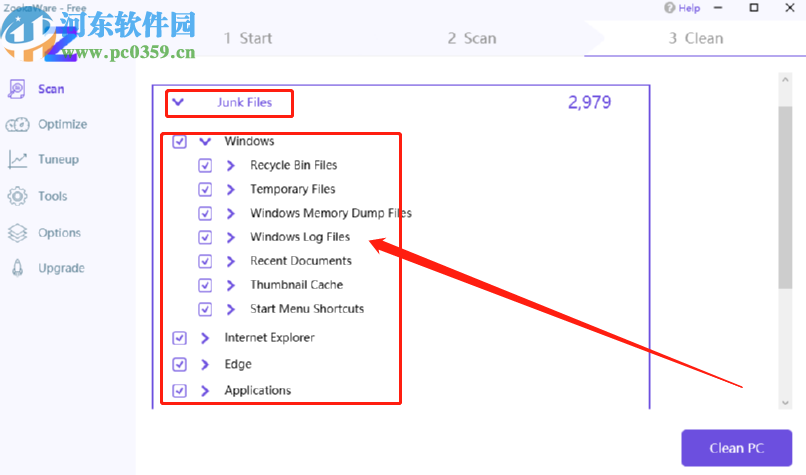The height and width of the screenshot is (475, 806).
Task: Uncheck Recent Documents checkbox
Action: coord(205,261)
